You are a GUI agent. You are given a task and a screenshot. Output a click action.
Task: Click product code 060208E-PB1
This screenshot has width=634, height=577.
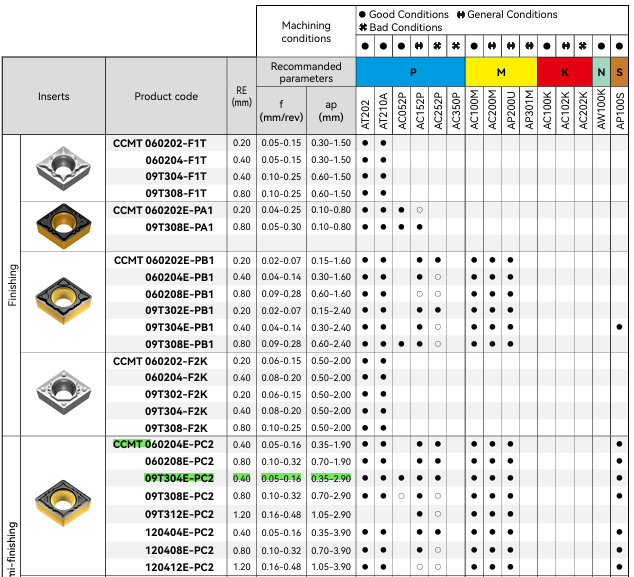[179, 294]
